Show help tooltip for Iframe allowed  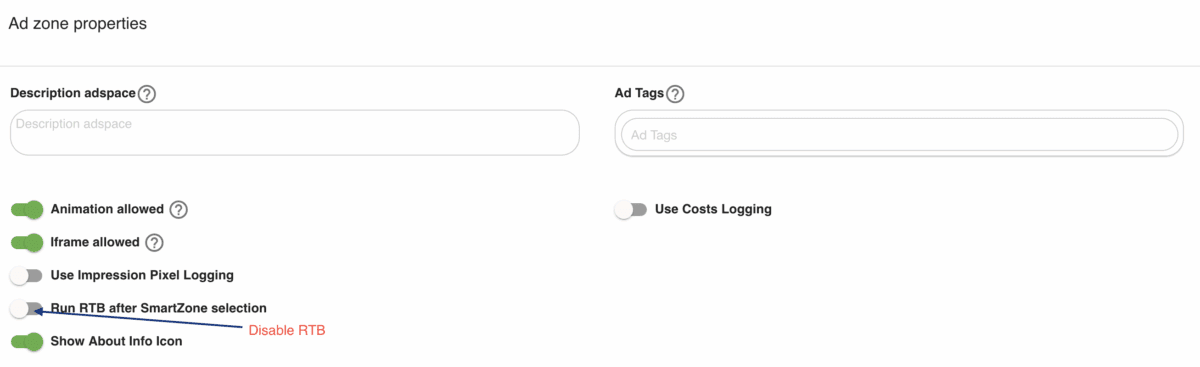tap(154, 242)
